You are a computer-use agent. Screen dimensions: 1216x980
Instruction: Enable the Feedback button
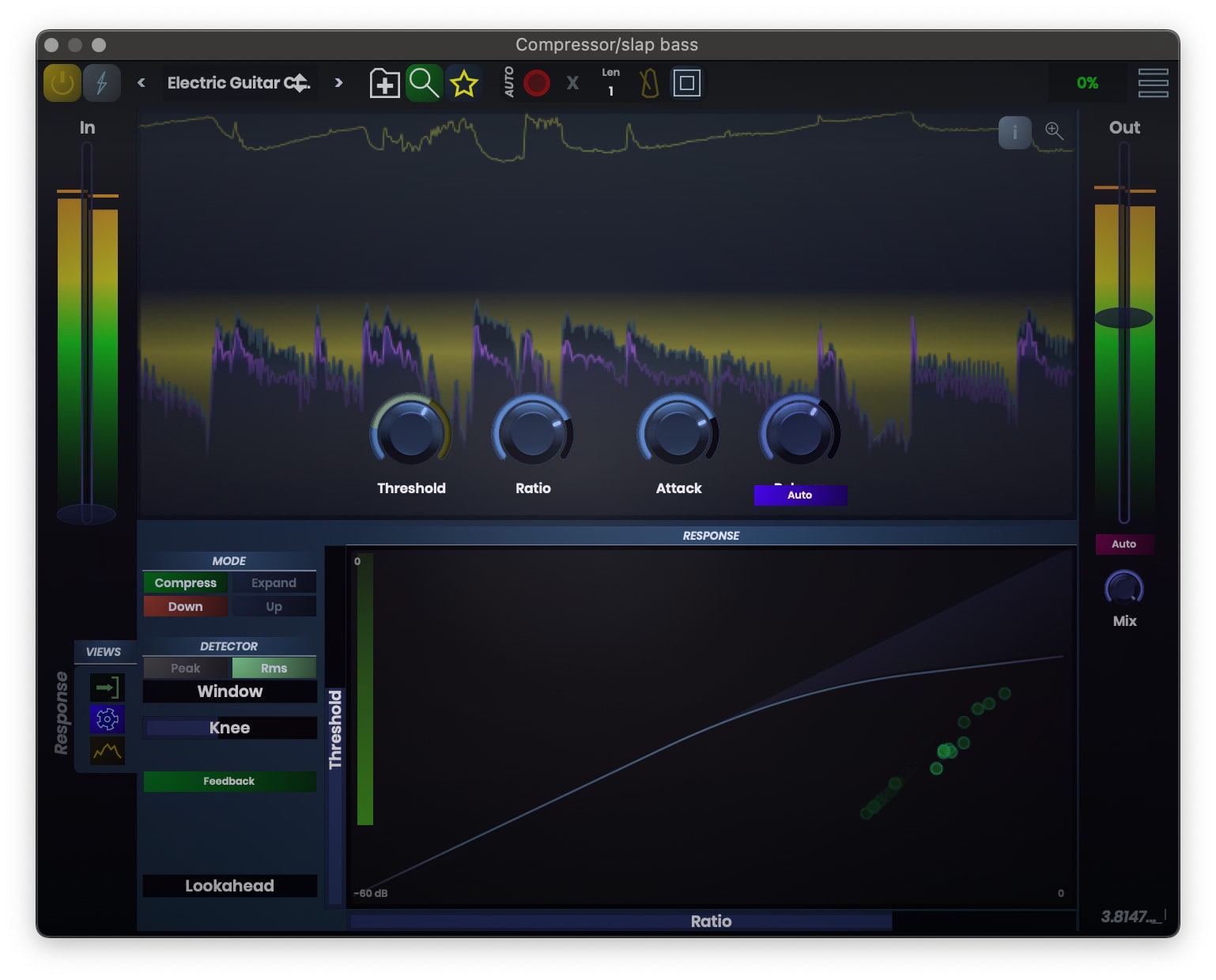(228, 781)
